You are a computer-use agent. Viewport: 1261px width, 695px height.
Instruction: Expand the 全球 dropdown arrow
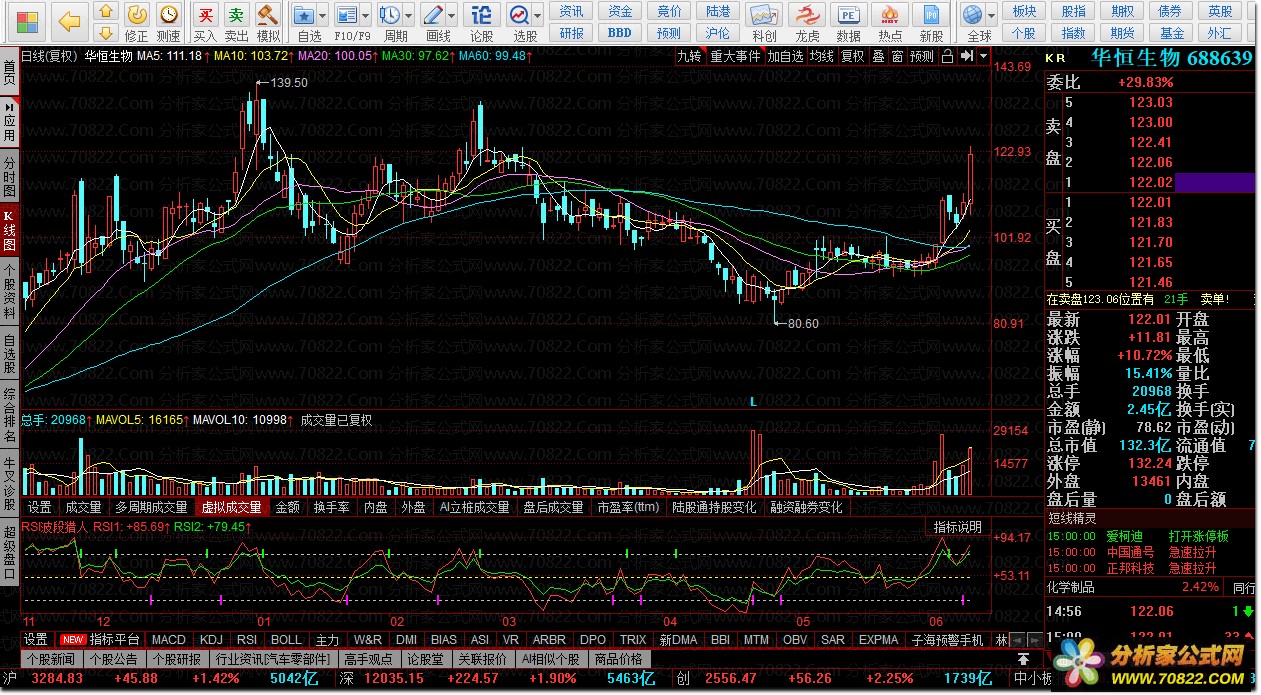pos(992,15)
